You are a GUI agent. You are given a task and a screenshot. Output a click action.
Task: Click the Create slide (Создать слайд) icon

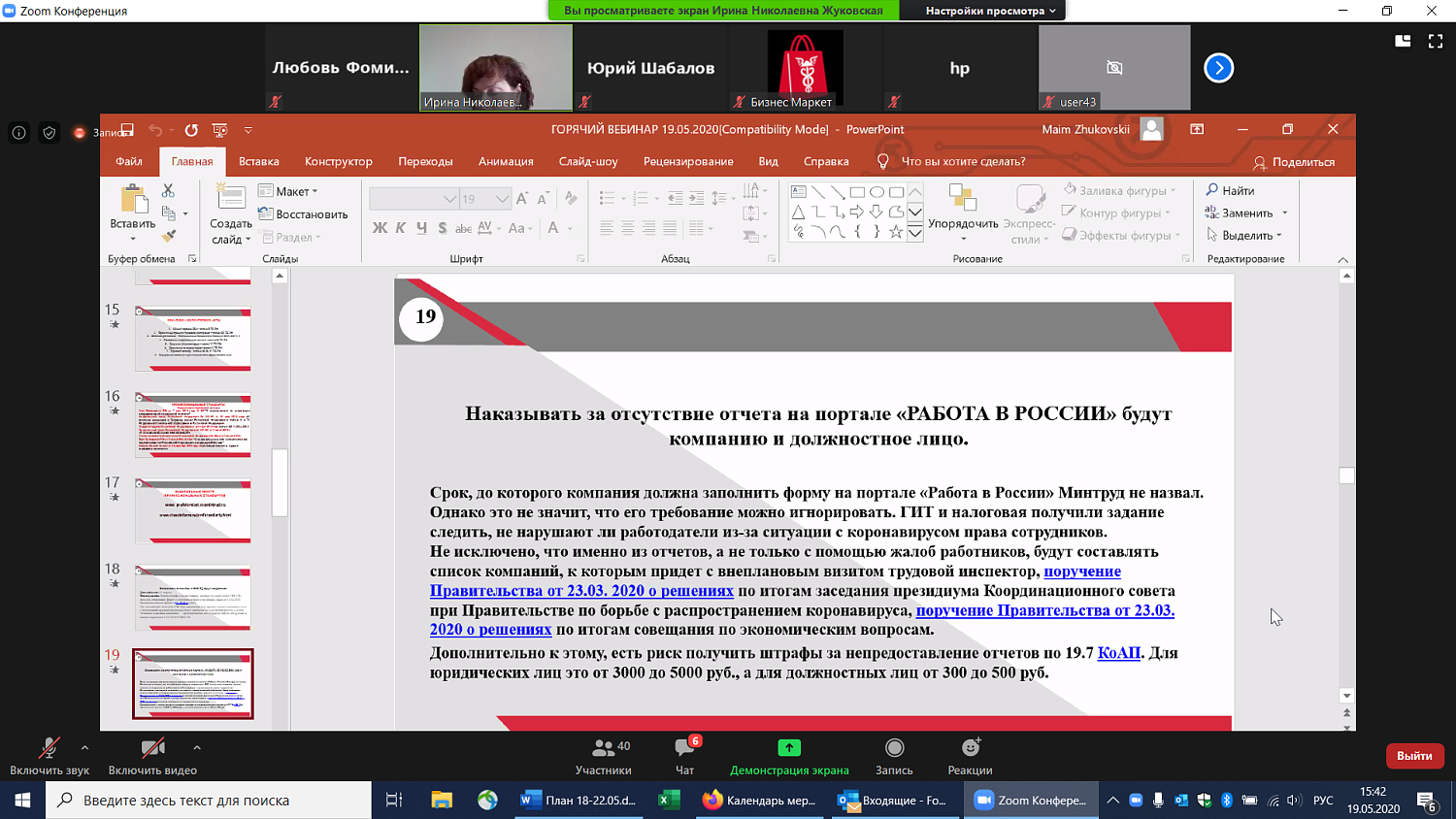231,197
